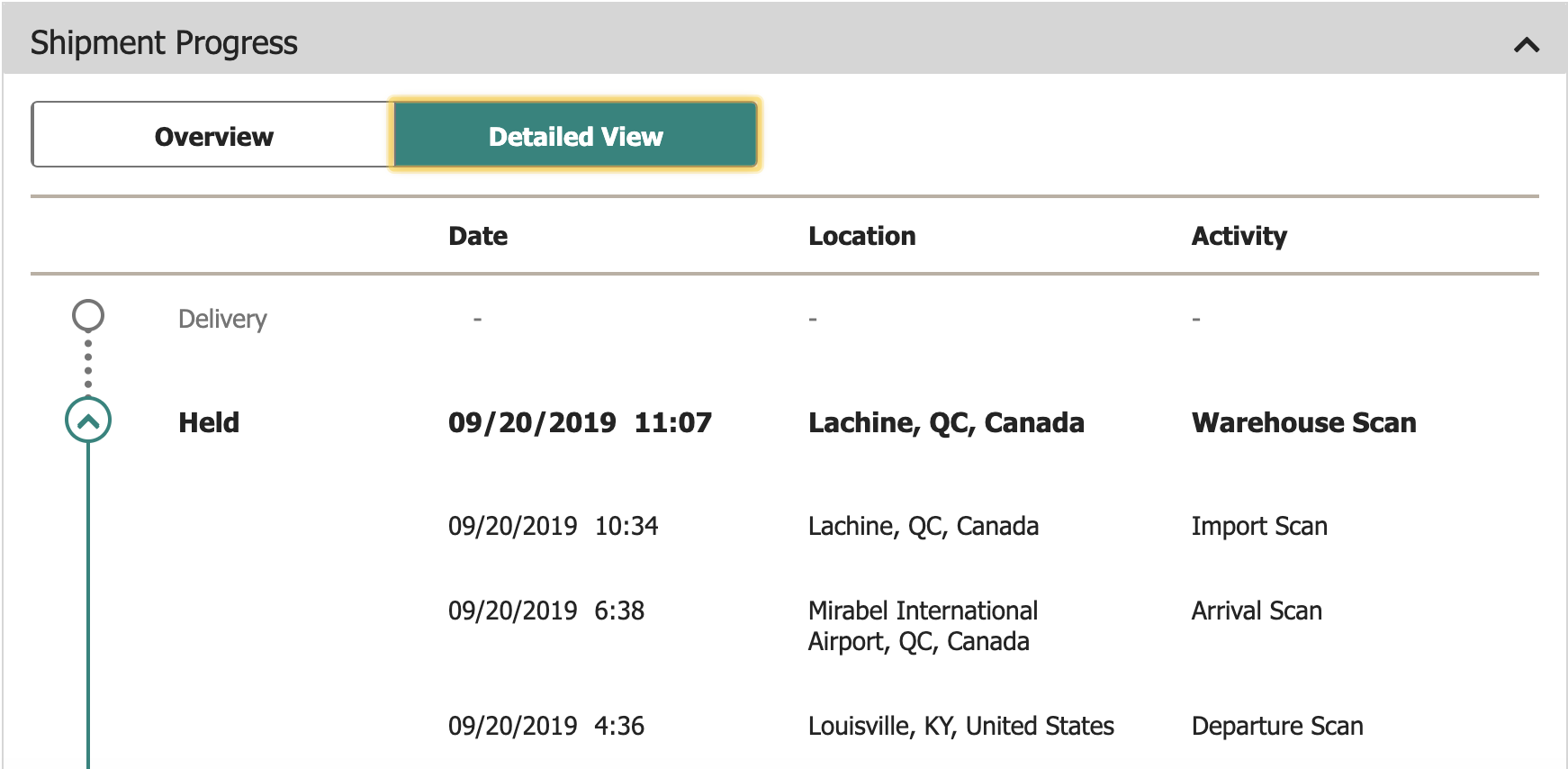Click the Activity column header
The height and width of the screenshot is (769, 1568).
click(1239, 236)
